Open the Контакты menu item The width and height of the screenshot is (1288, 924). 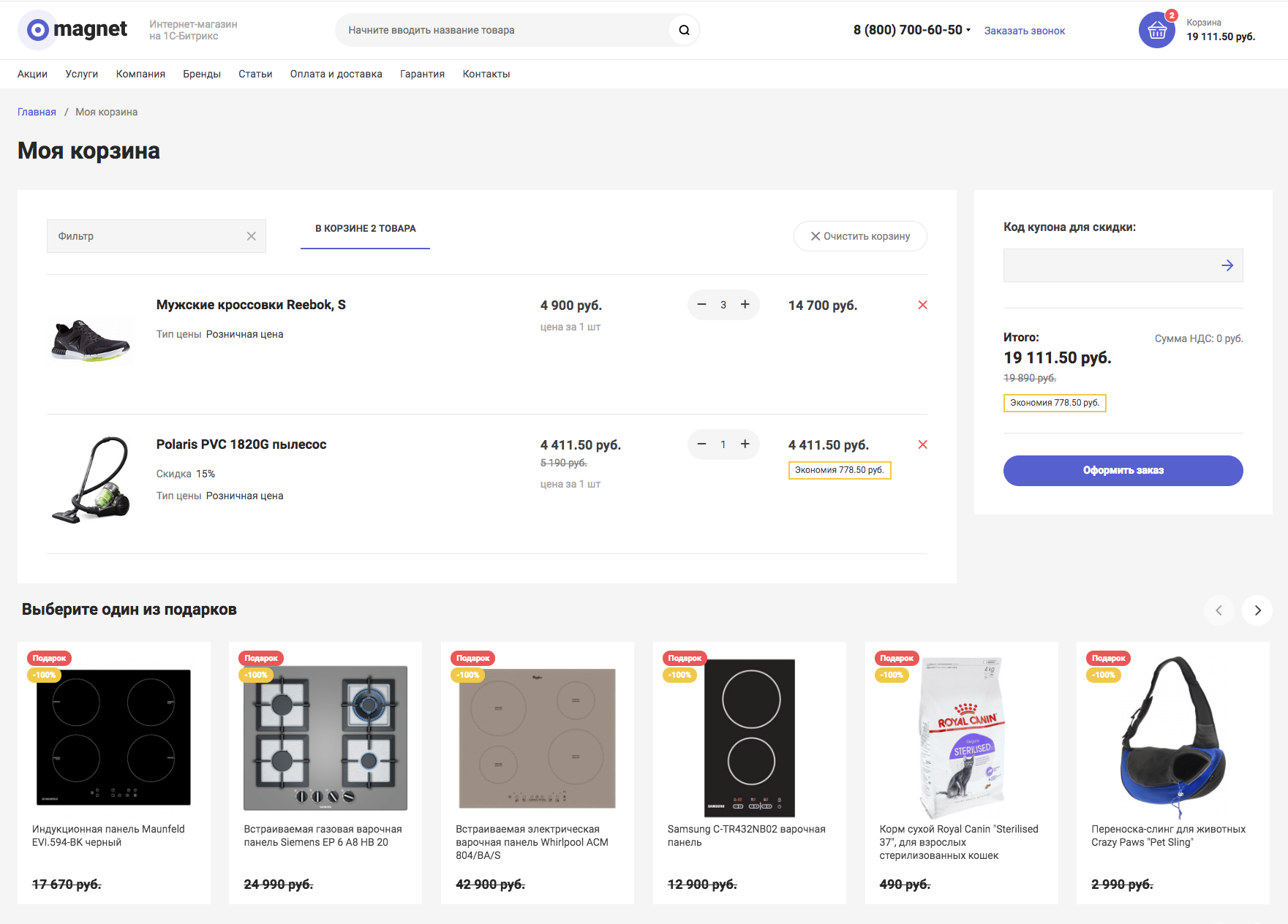[486, 74]
